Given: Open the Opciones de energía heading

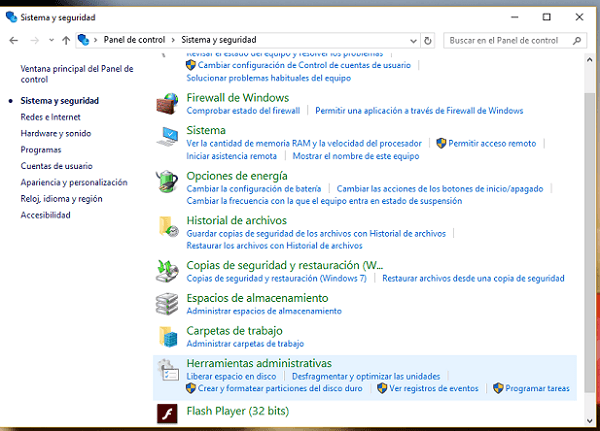Looking at the screenshot, I should [237, 176].
